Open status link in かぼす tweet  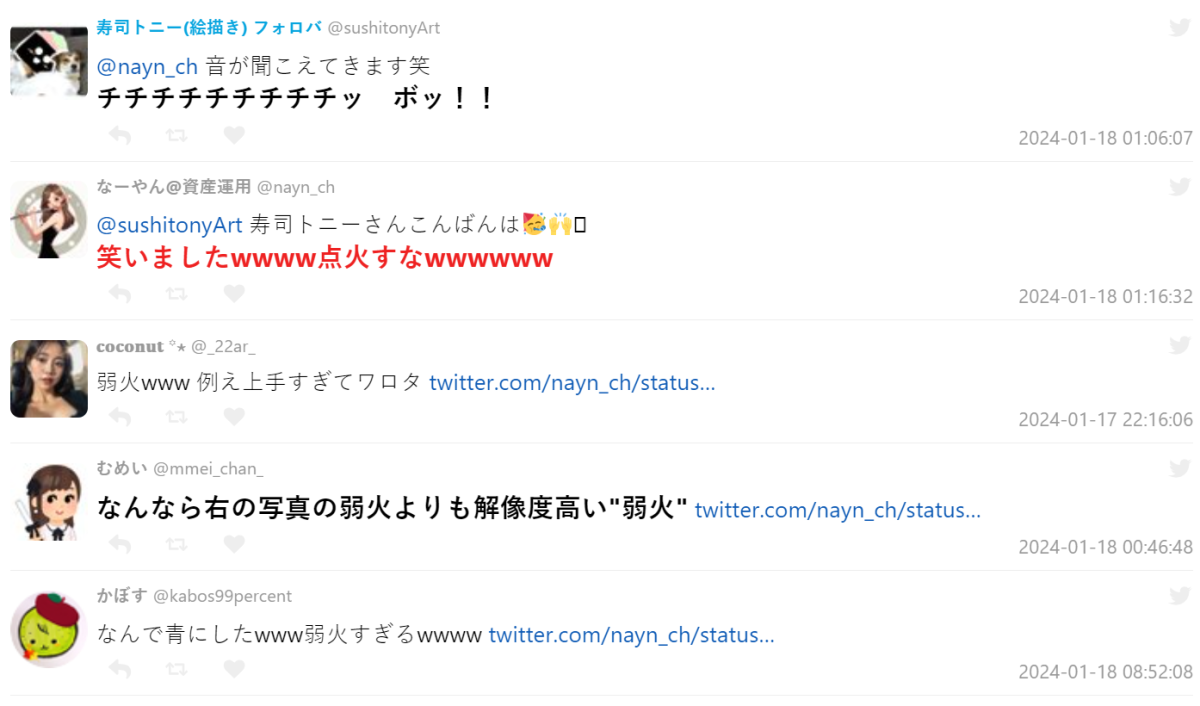tap(631, 635)
